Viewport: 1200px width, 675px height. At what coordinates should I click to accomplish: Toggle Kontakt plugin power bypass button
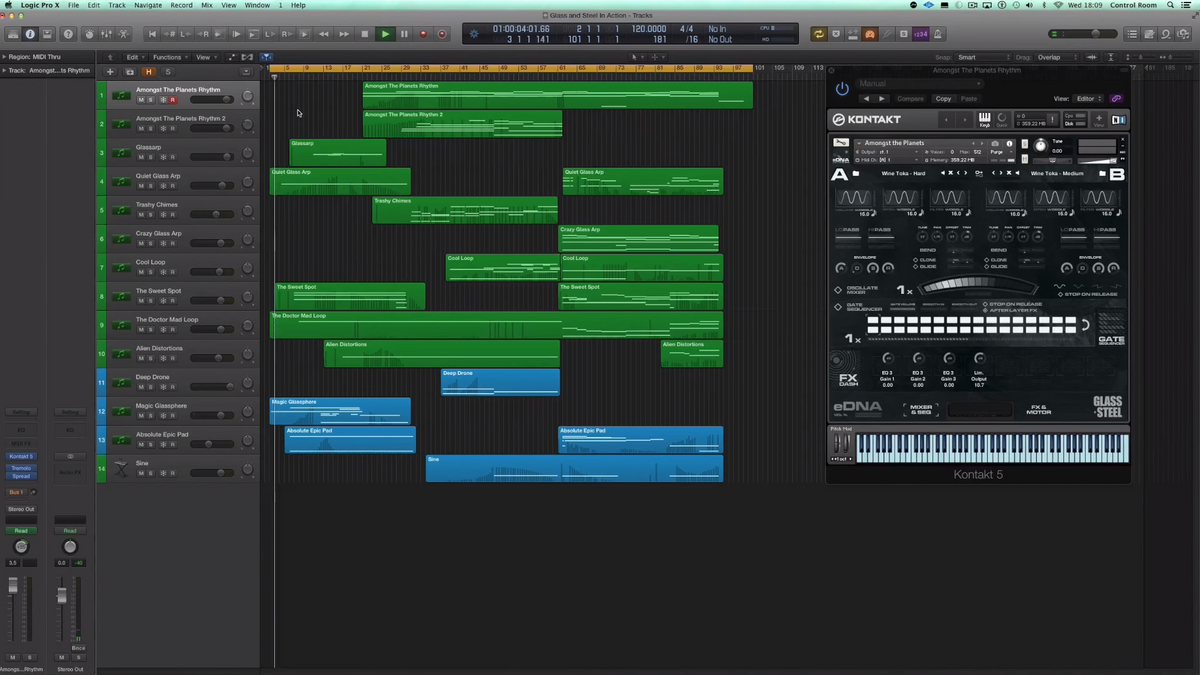click(842, 88)
